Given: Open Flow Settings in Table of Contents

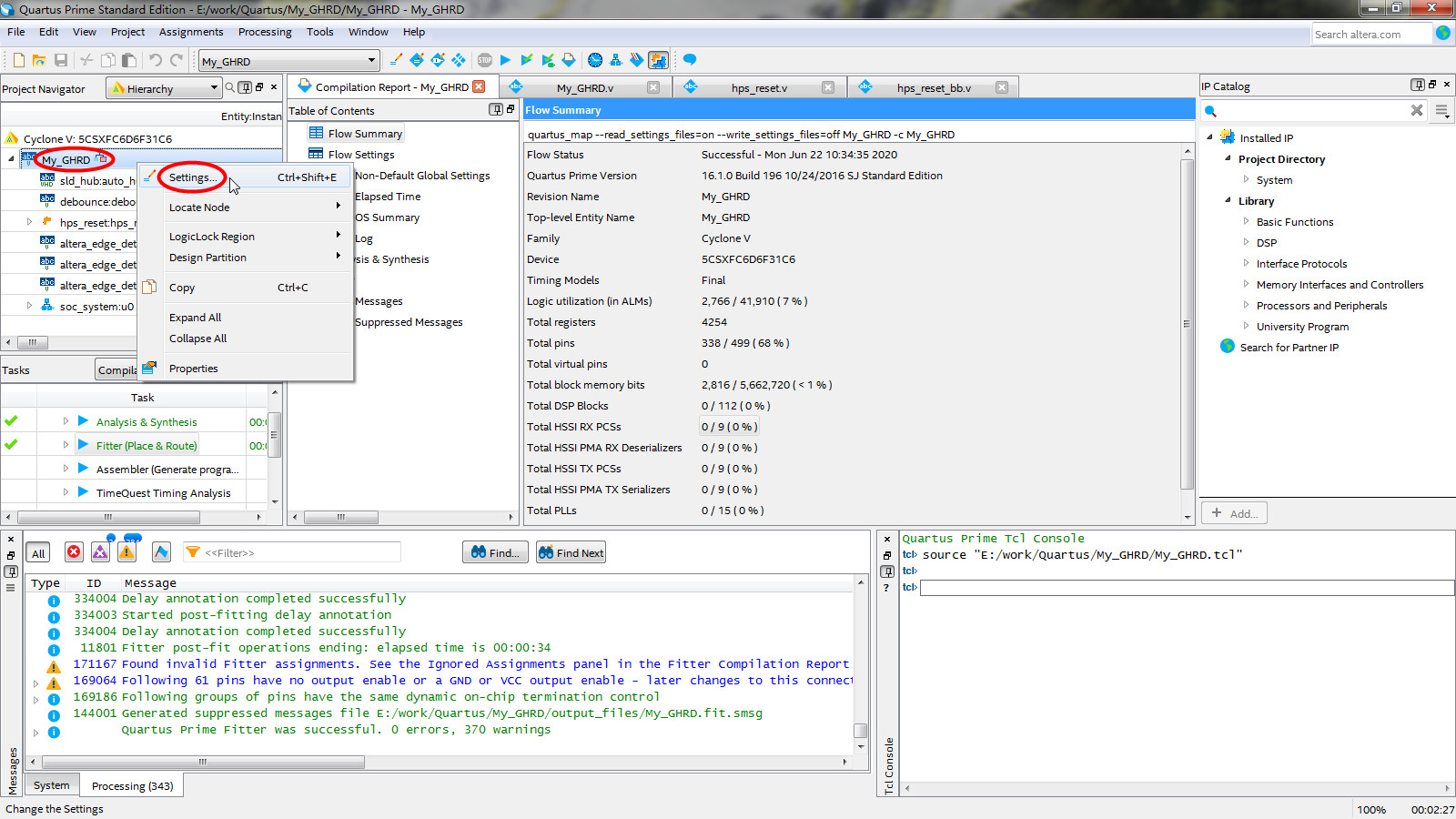Looking at the screenshot, I should 361,155.
